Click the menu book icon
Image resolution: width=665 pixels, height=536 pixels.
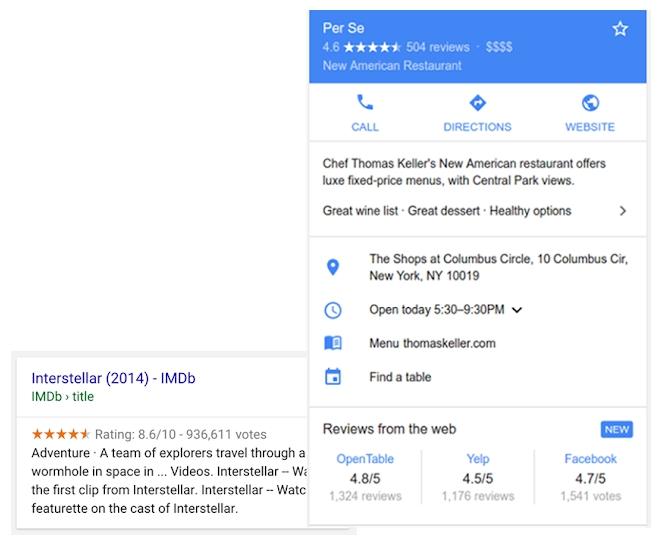point(333,343)
